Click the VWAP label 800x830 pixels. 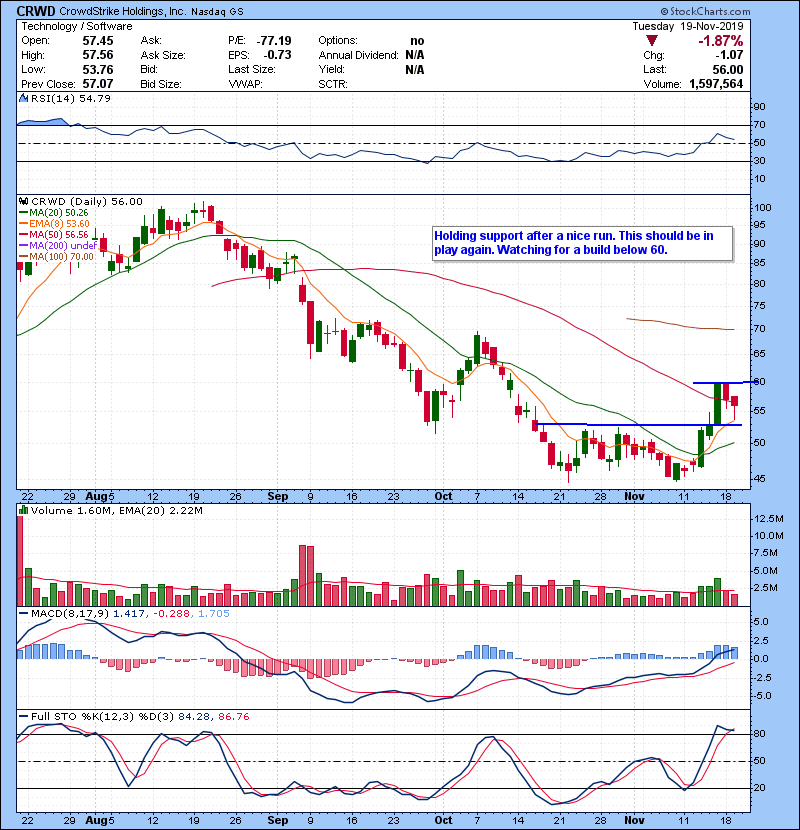pyautogui.click(x=245, y=84)
